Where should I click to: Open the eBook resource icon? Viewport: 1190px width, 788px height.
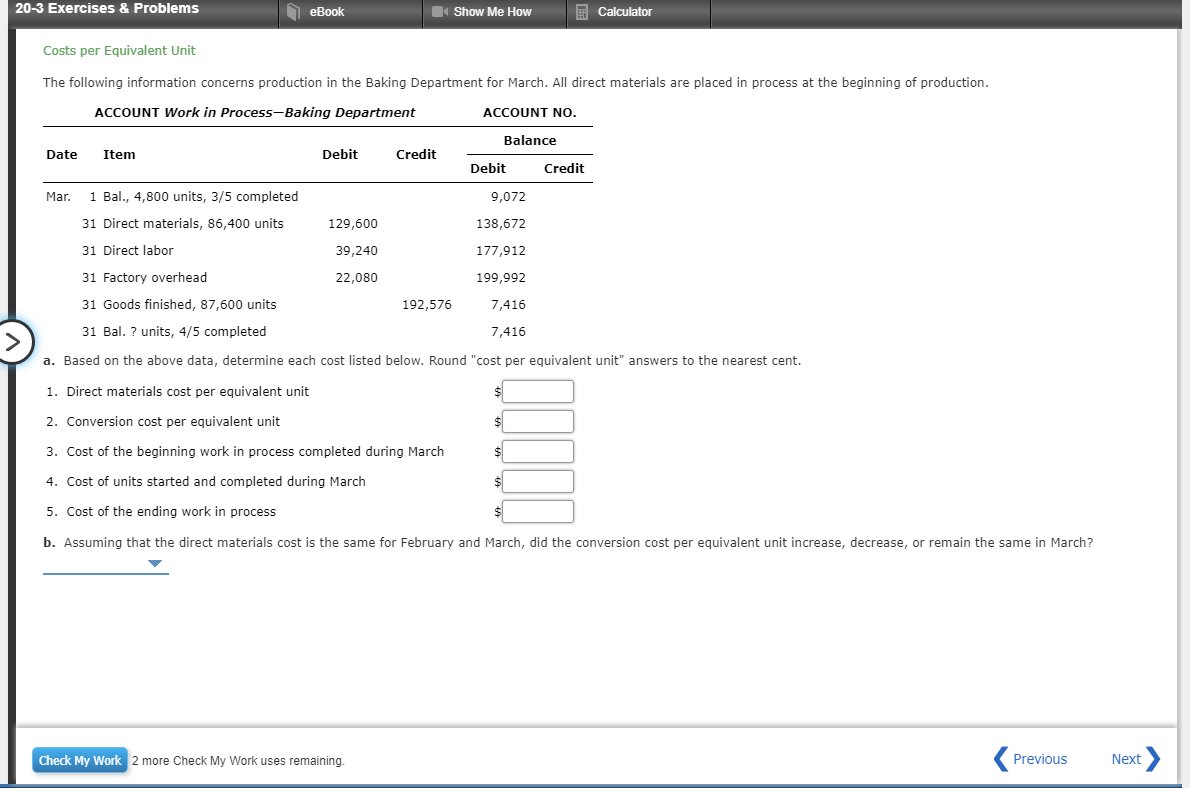(x=291, y=13)
